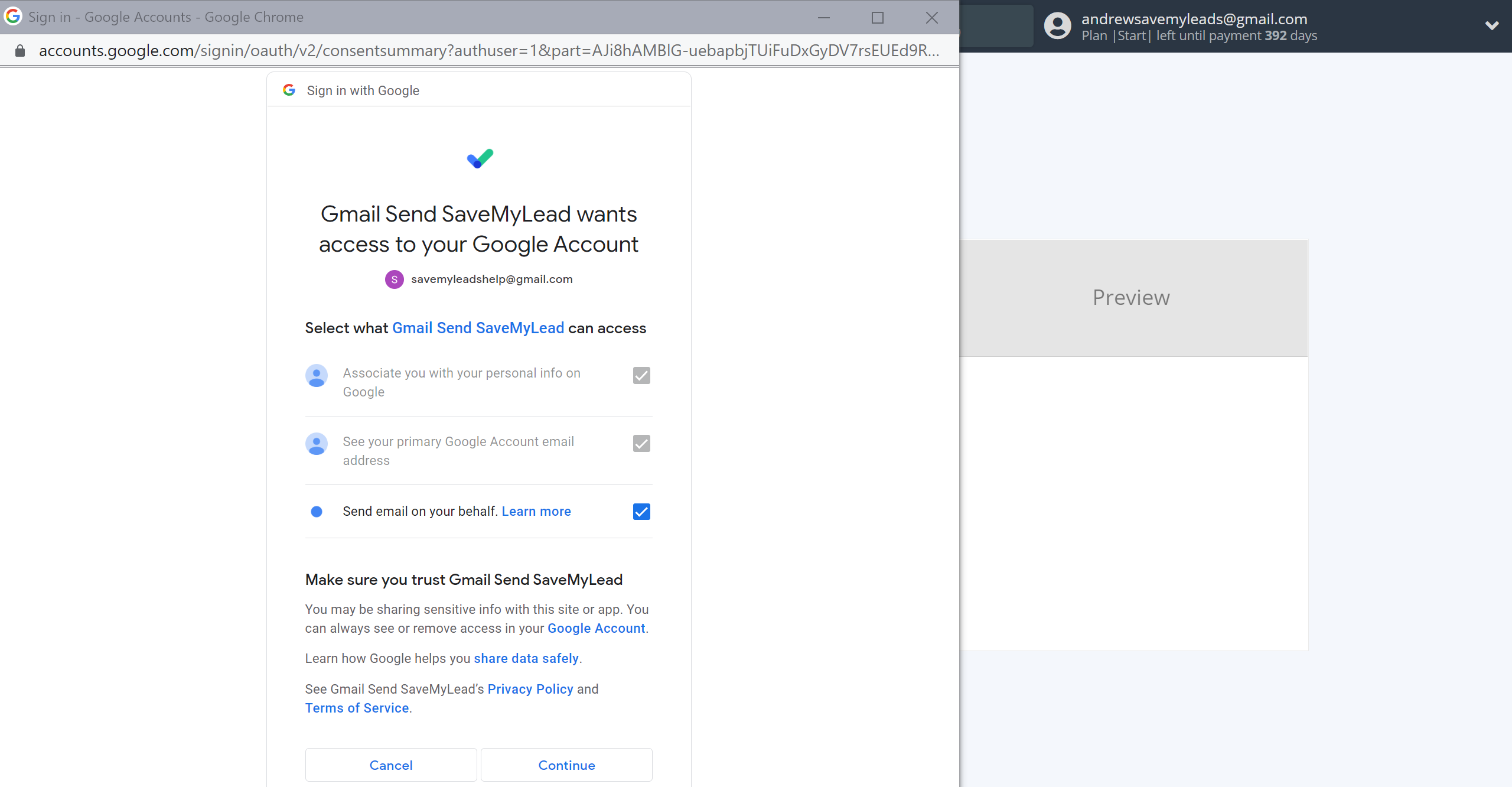
Task: Click the purple S account avatar
Action: (394, 279)
